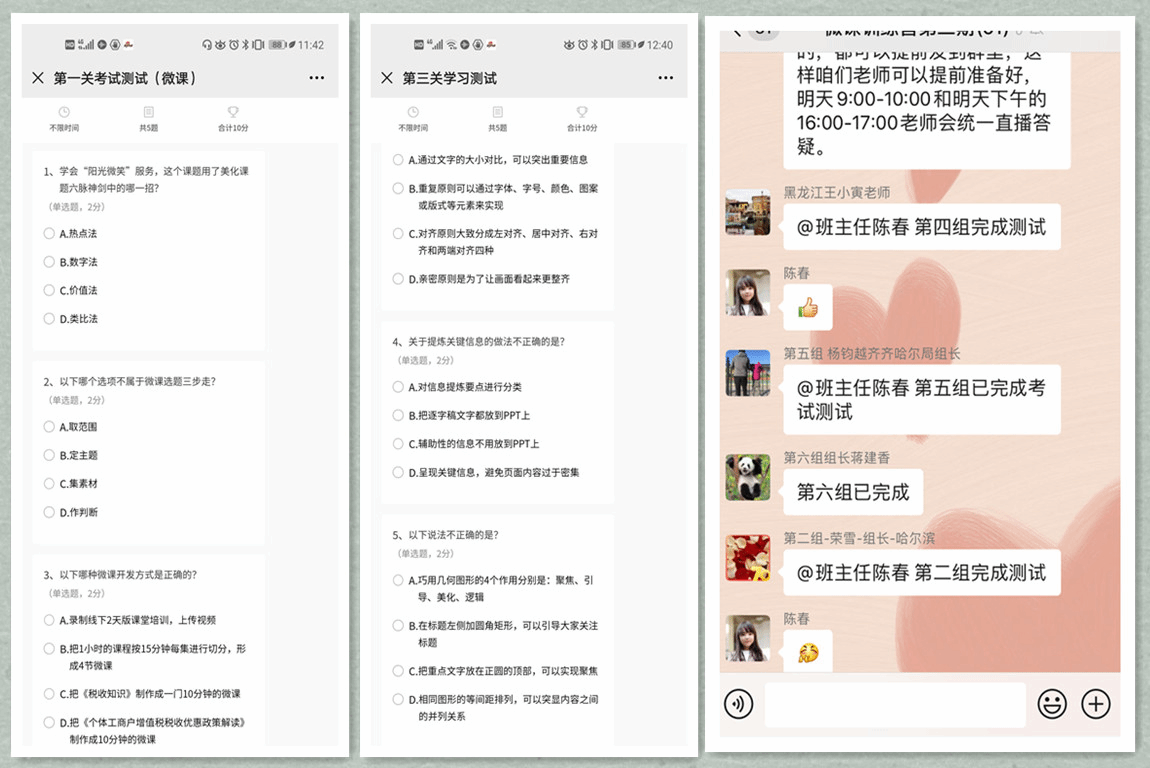1150x768 pixels.
Task: Tap the 第五组已完成考试测试 message bubble
Action: [920, 400]
